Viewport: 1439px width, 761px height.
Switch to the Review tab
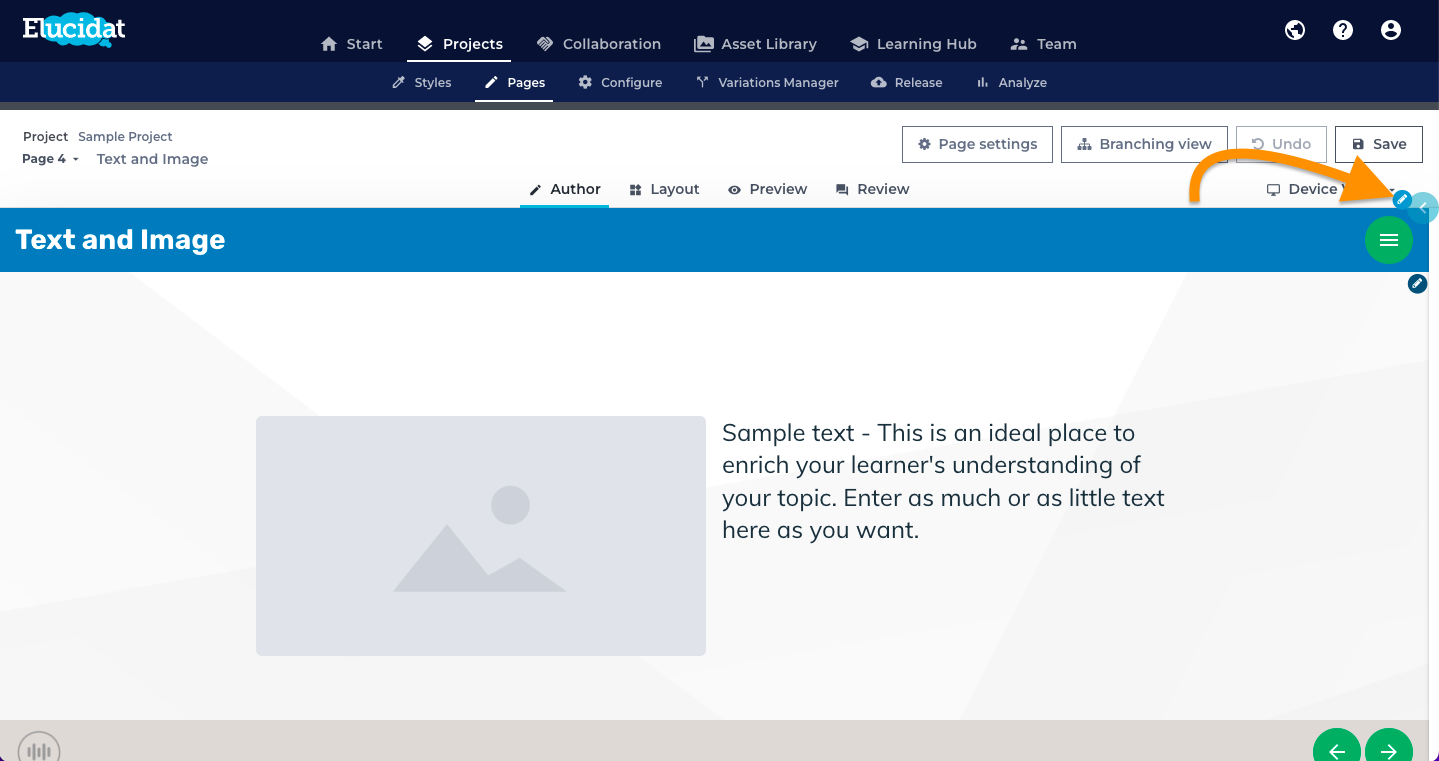pyautogui.click(x=873, y=189)
